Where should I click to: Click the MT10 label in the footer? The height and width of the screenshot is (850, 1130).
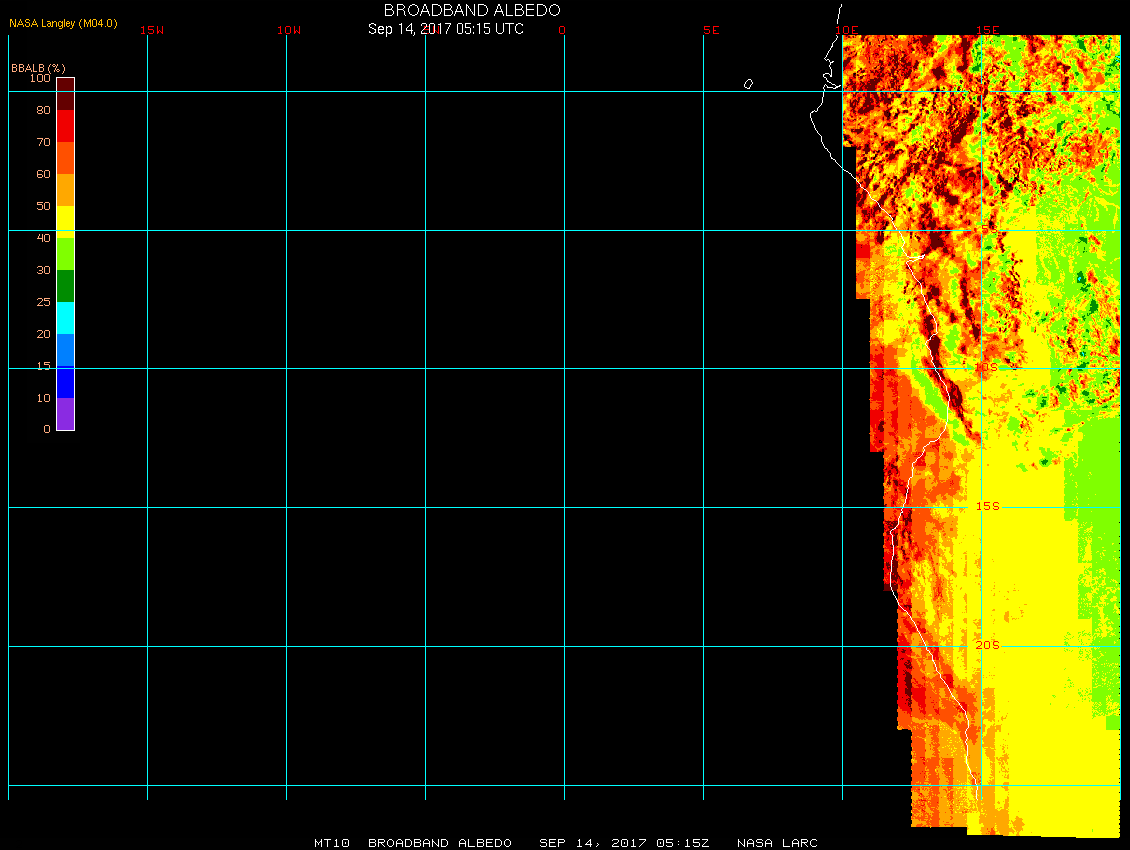click(x=330, y=843)
